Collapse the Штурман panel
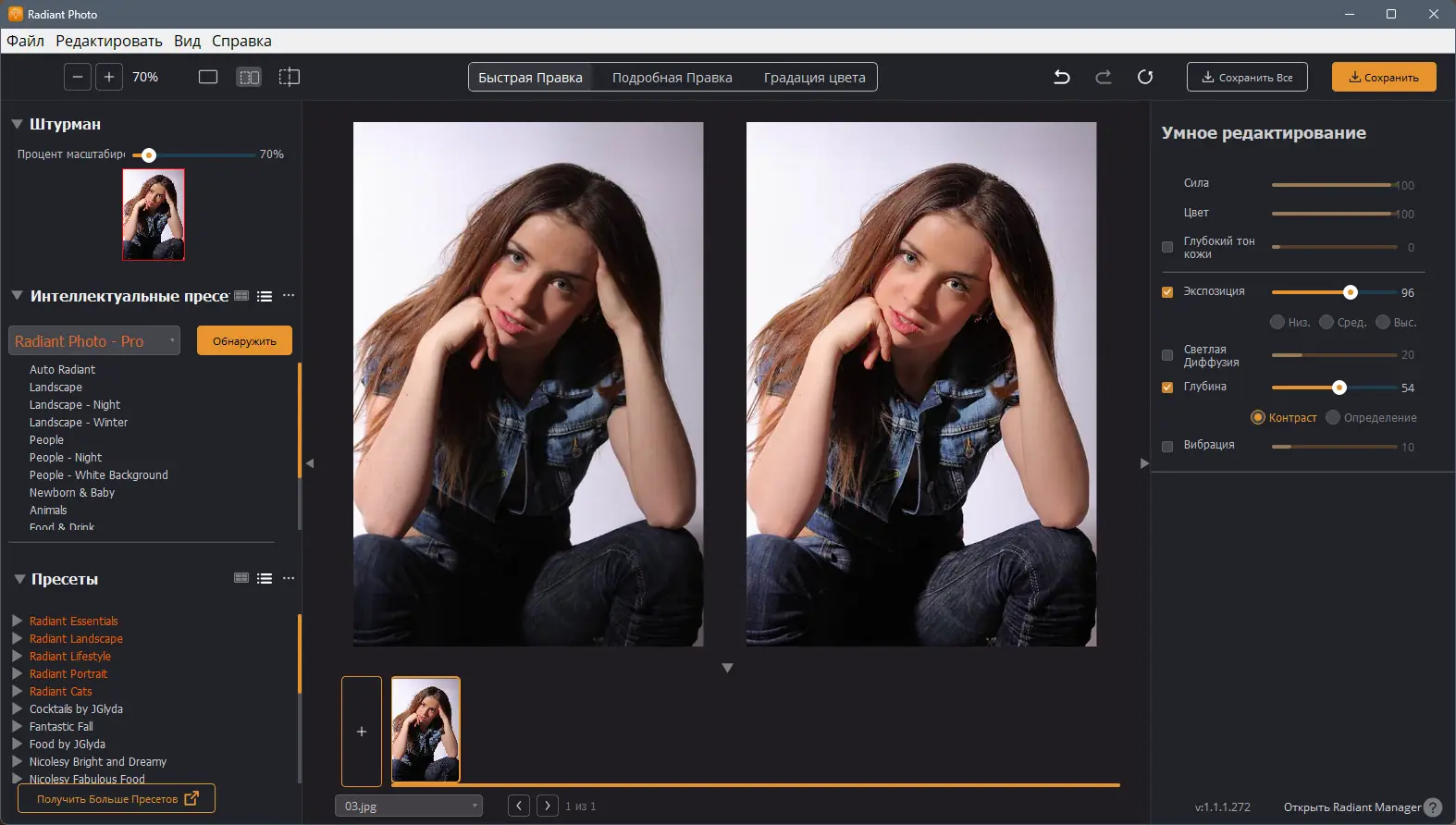1456x825 pixels. click(x=17, y=124)
